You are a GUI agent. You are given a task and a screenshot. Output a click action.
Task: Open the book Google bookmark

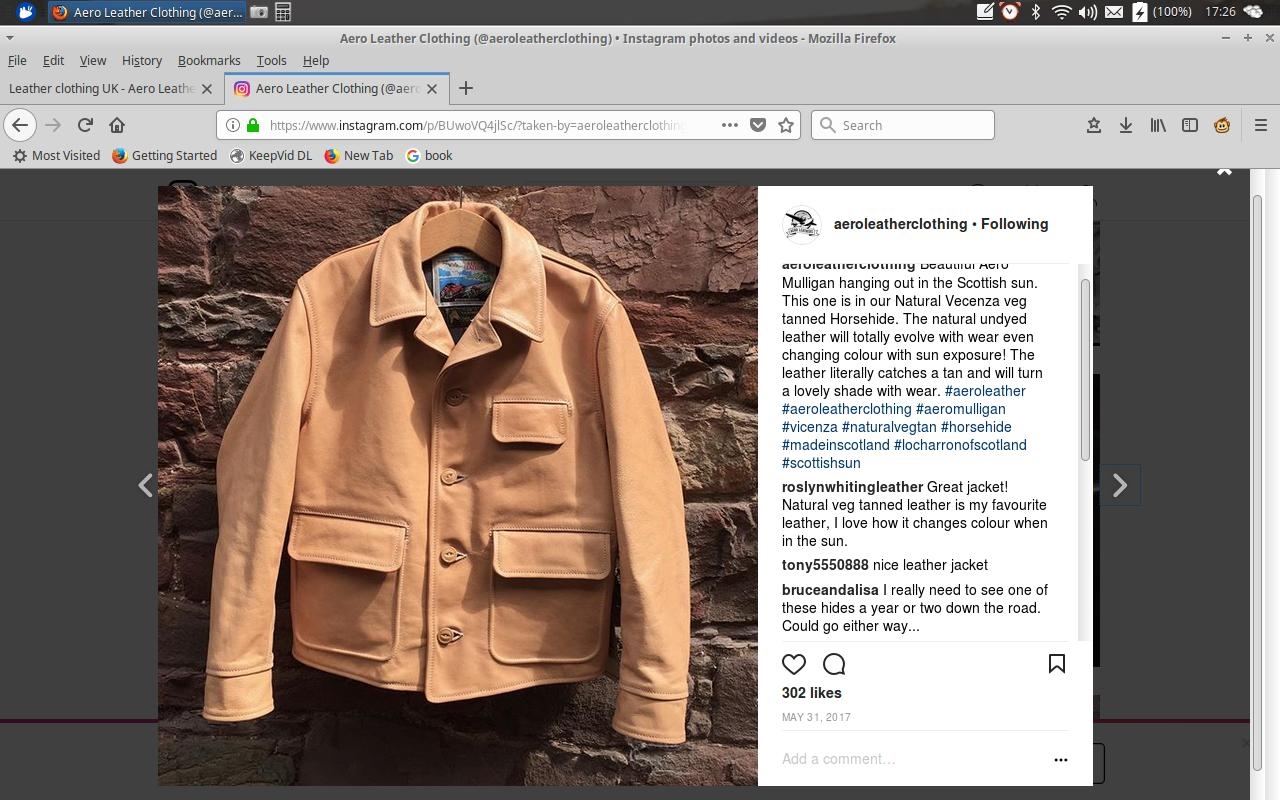(429, 155)
